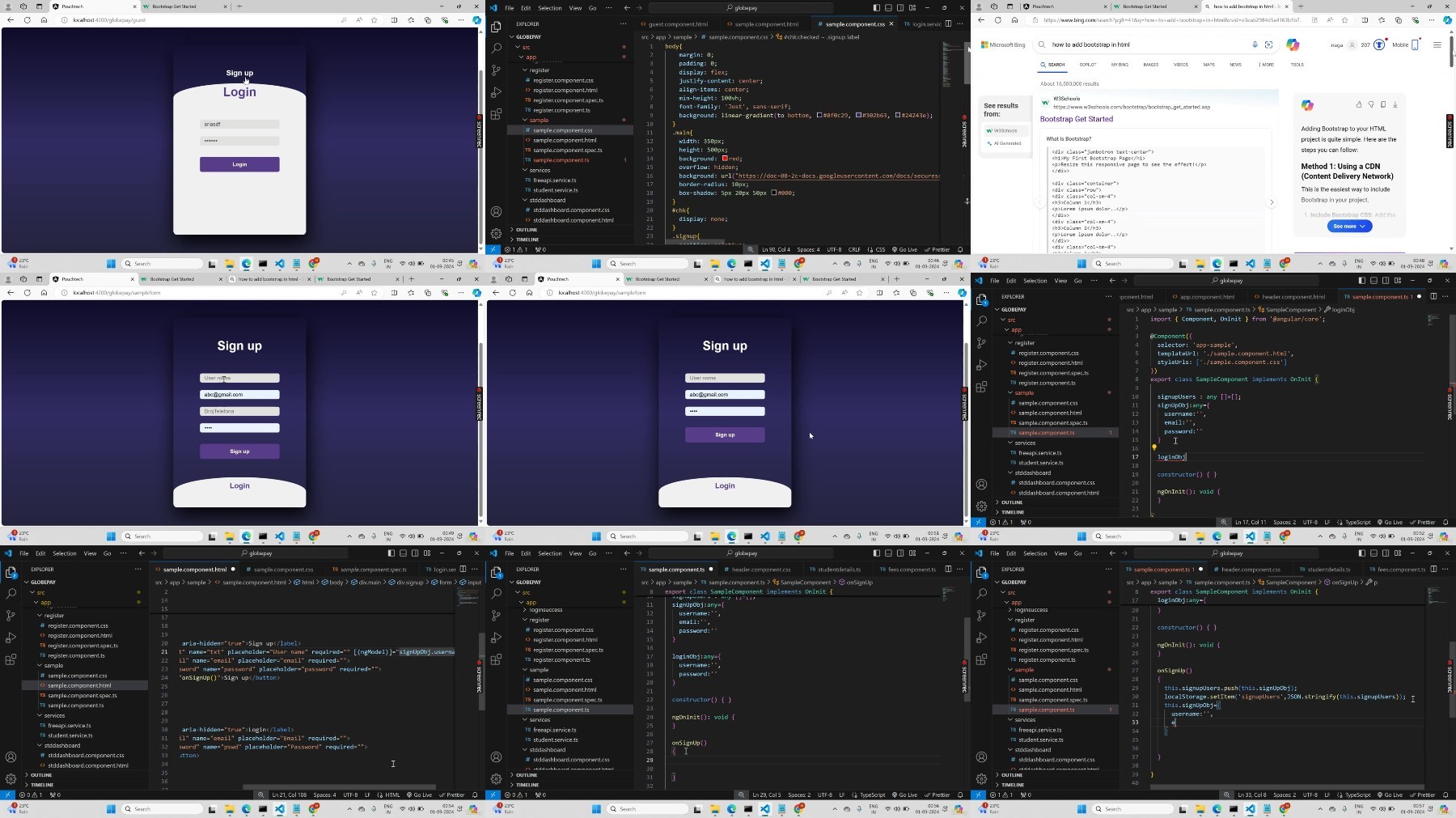1456x818 pixels.
Task: Expand OUTLINE section in CSS editor window
Action: pyautogui.click(x=526, y=230)
